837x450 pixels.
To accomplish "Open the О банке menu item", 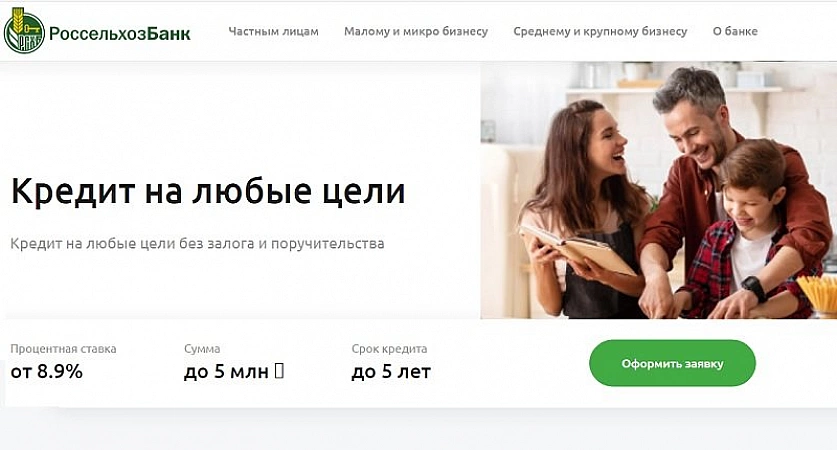I will [x=735, y=31].
